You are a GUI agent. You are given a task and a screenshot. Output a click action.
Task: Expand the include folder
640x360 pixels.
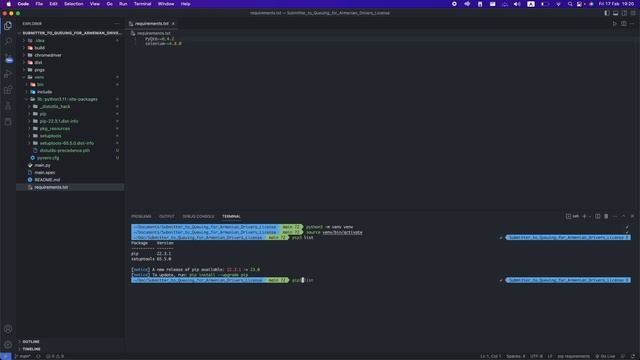(x=70, y=92)
